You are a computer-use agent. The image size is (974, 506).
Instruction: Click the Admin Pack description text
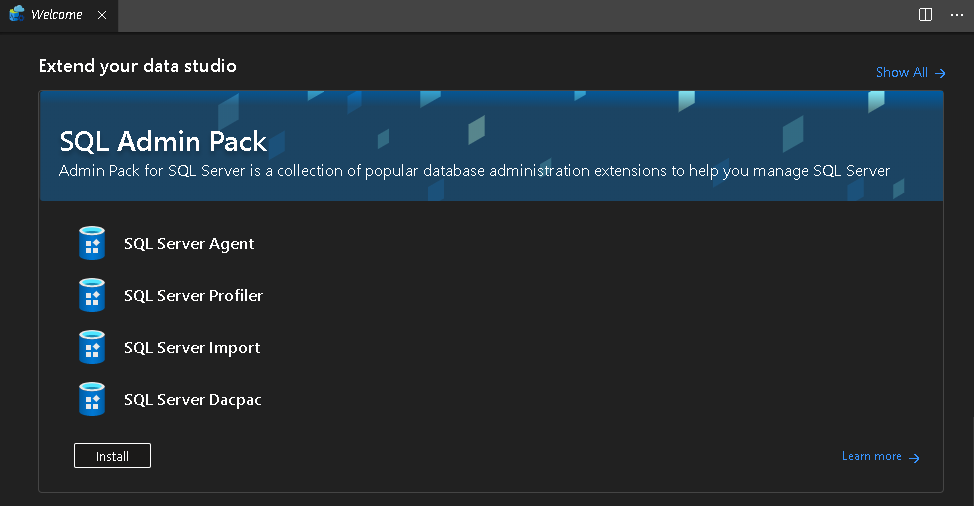tap(474, 170)
